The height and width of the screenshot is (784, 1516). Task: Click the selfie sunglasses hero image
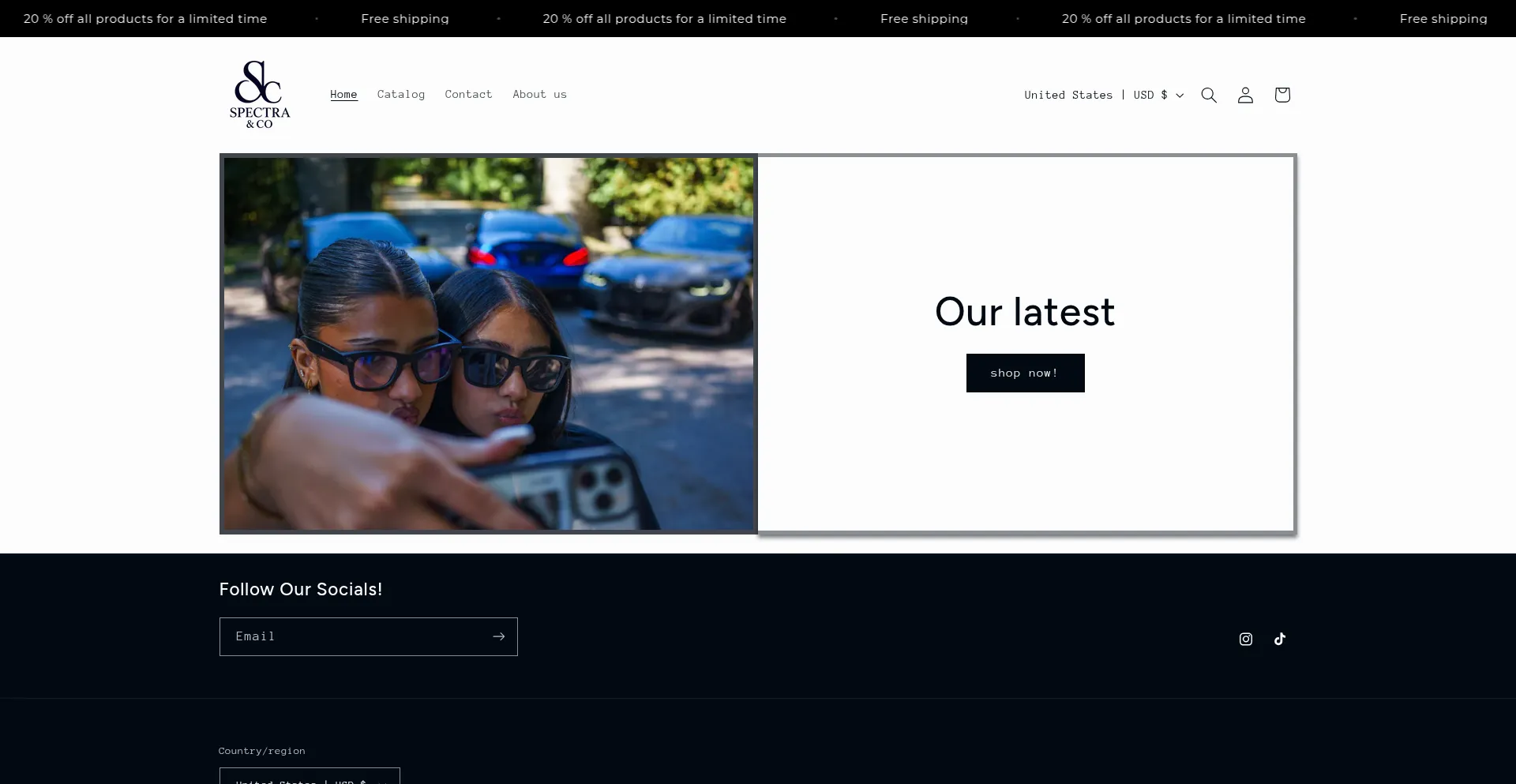[489, 343]
